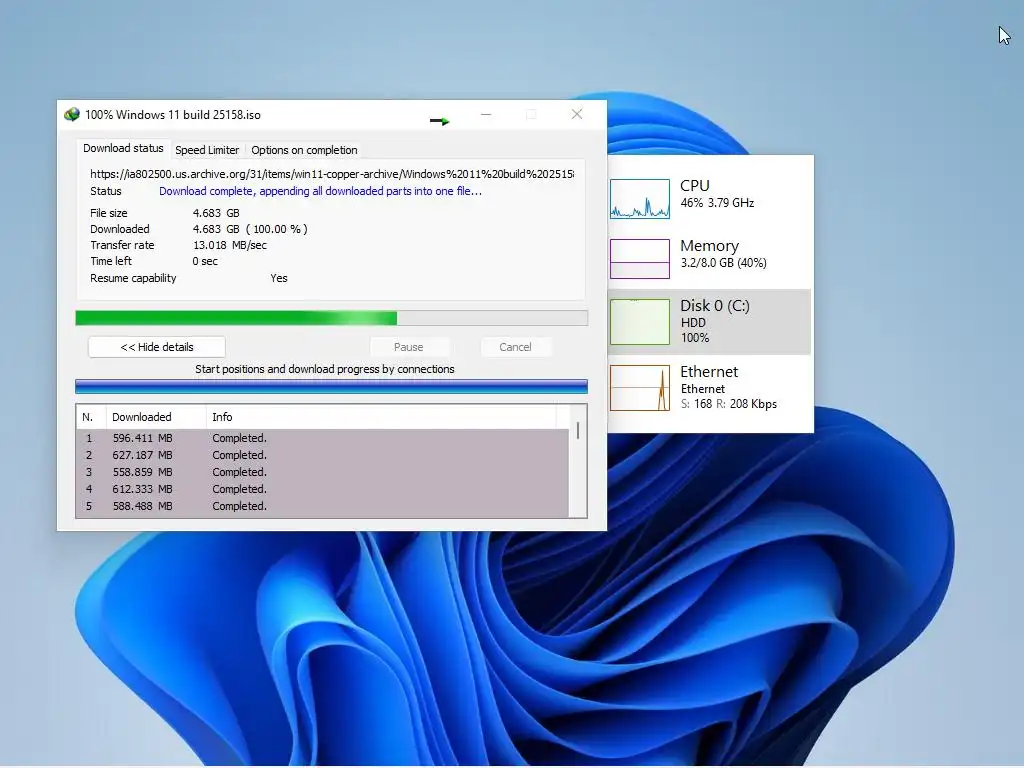Image resolution: width=1024 pixels, height=768 pixels.
Task: Select connection row 1 with 596.411 MB
Action: tap(323, 438)
